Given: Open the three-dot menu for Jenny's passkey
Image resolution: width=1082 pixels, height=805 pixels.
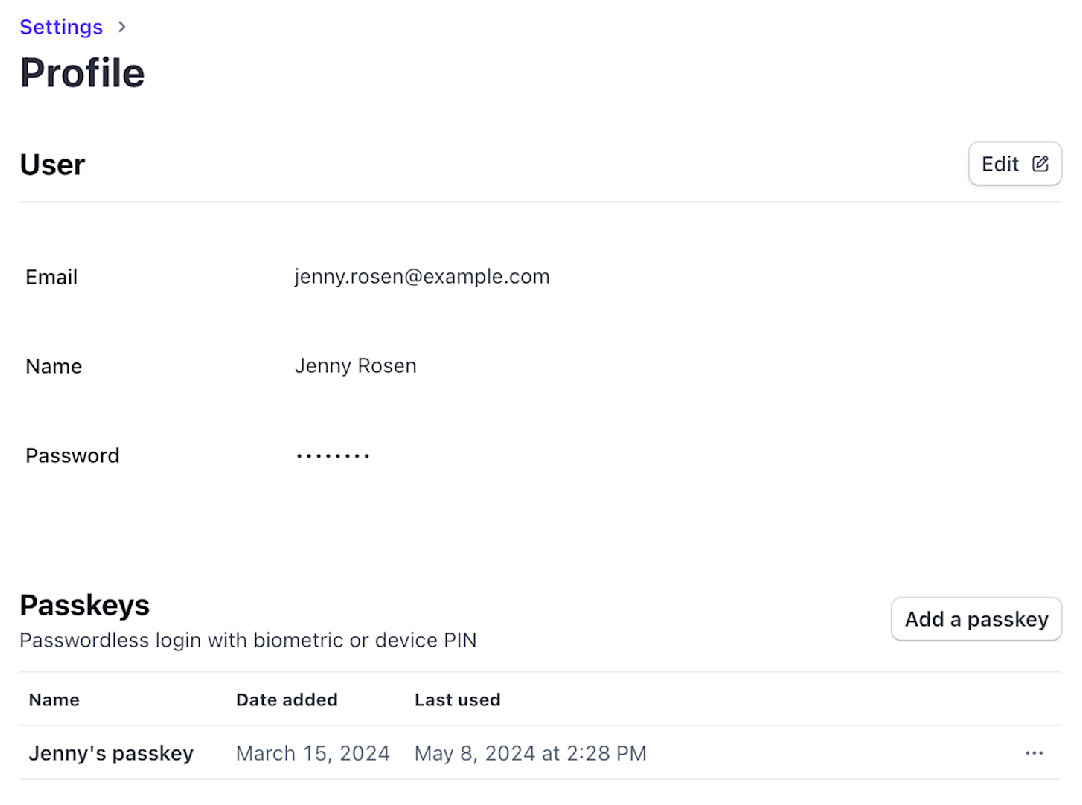Looking at the screenshot, I should click(1034, 753).
